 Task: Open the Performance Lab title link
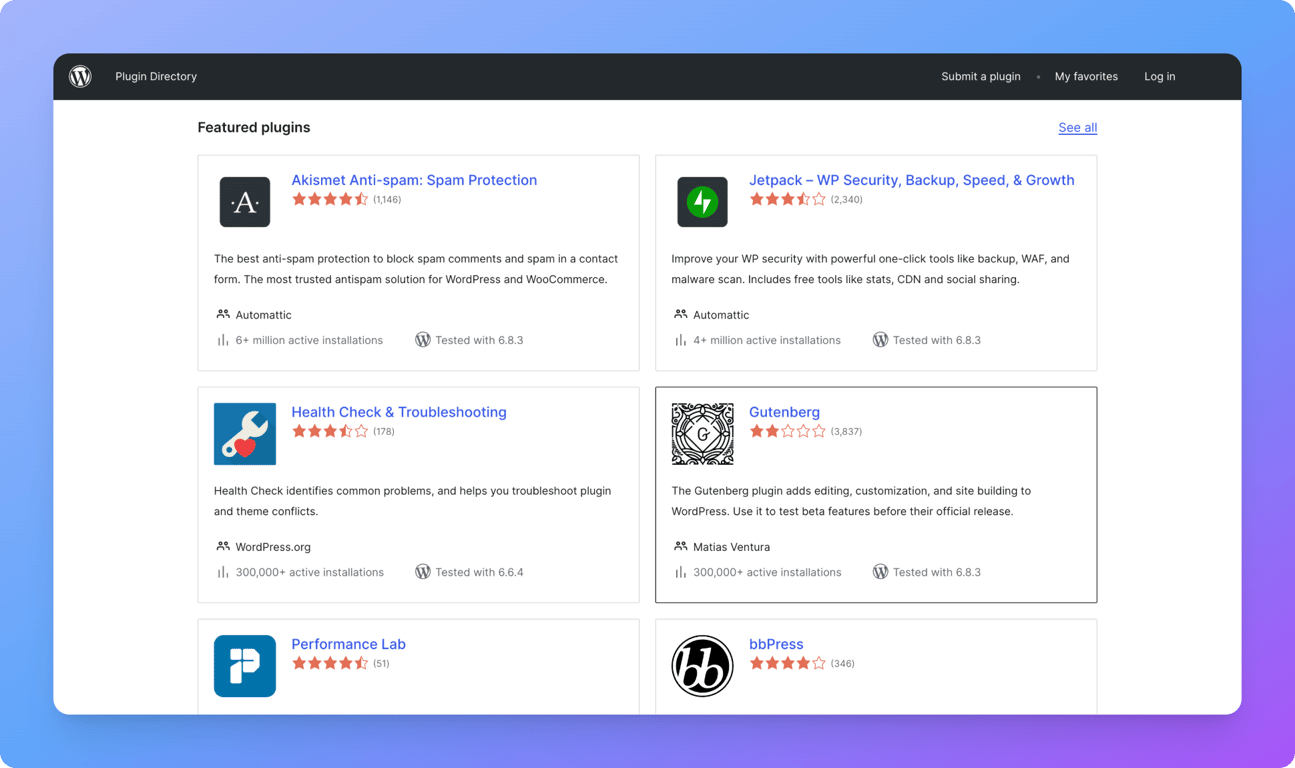coord(348,644)
